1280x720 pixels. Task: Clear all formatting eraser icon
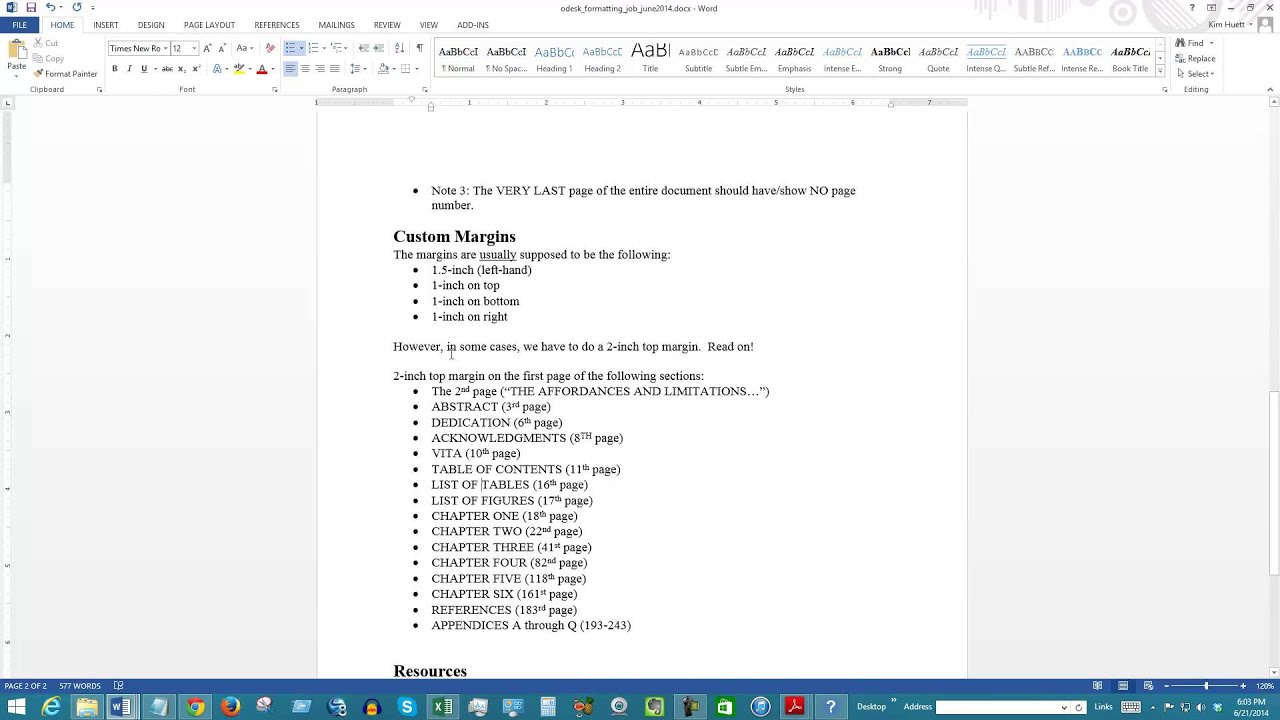pyautogui.click(x=270, y=48)
